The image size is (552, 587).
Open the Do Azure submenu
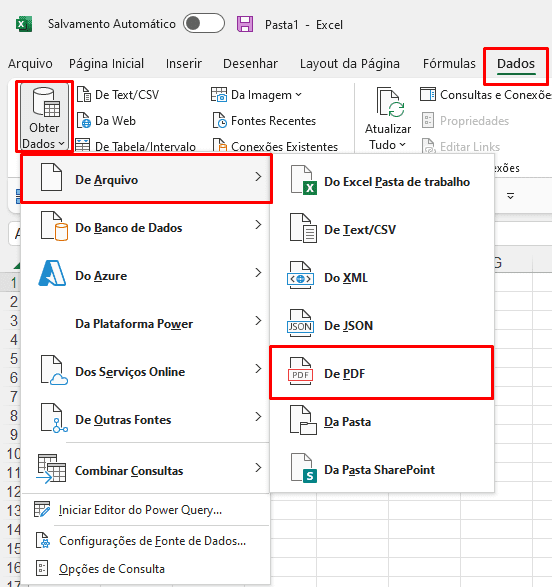[x=146, y=275]
